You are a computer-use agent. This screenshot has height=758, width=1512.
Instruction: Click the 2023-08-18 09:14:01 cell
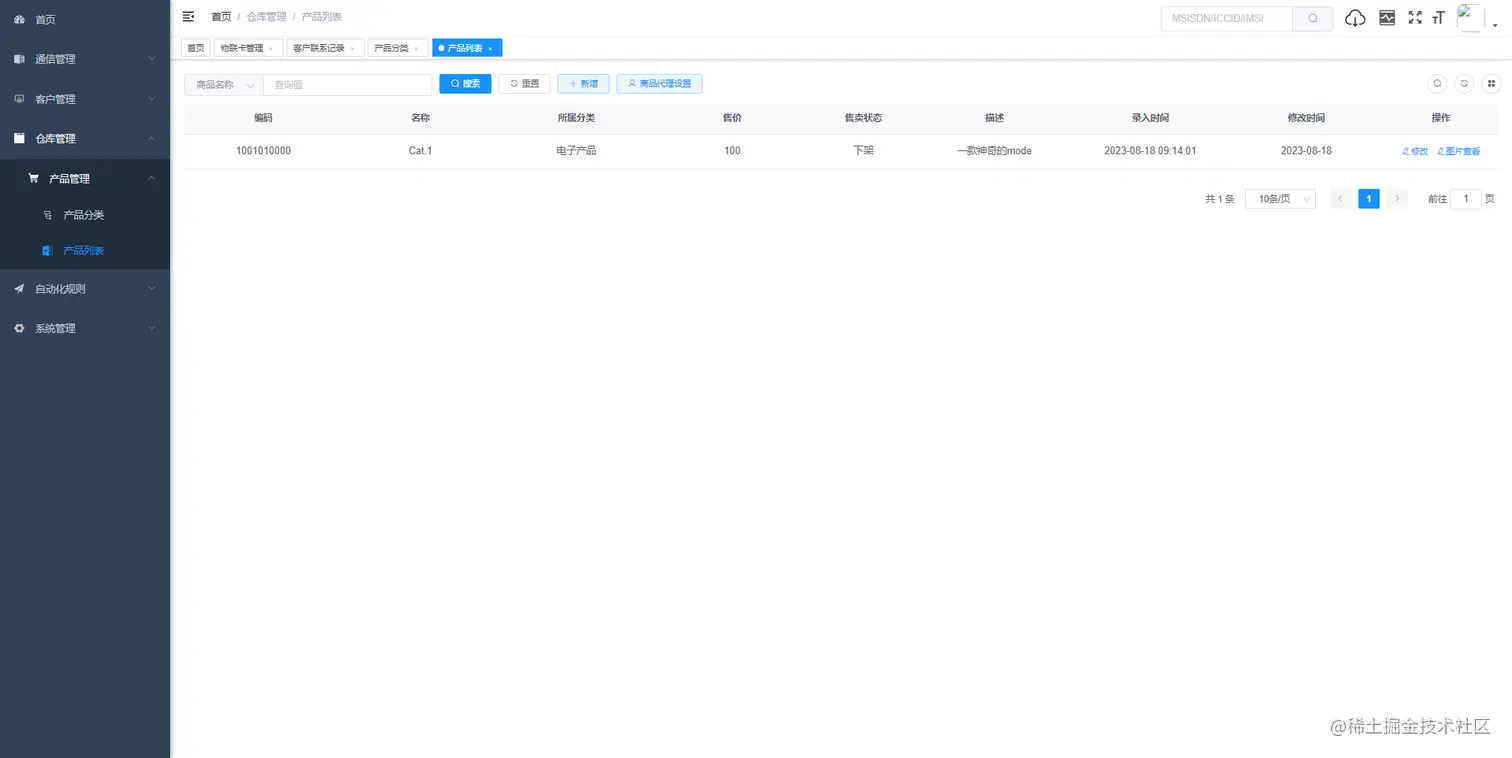1150,151
